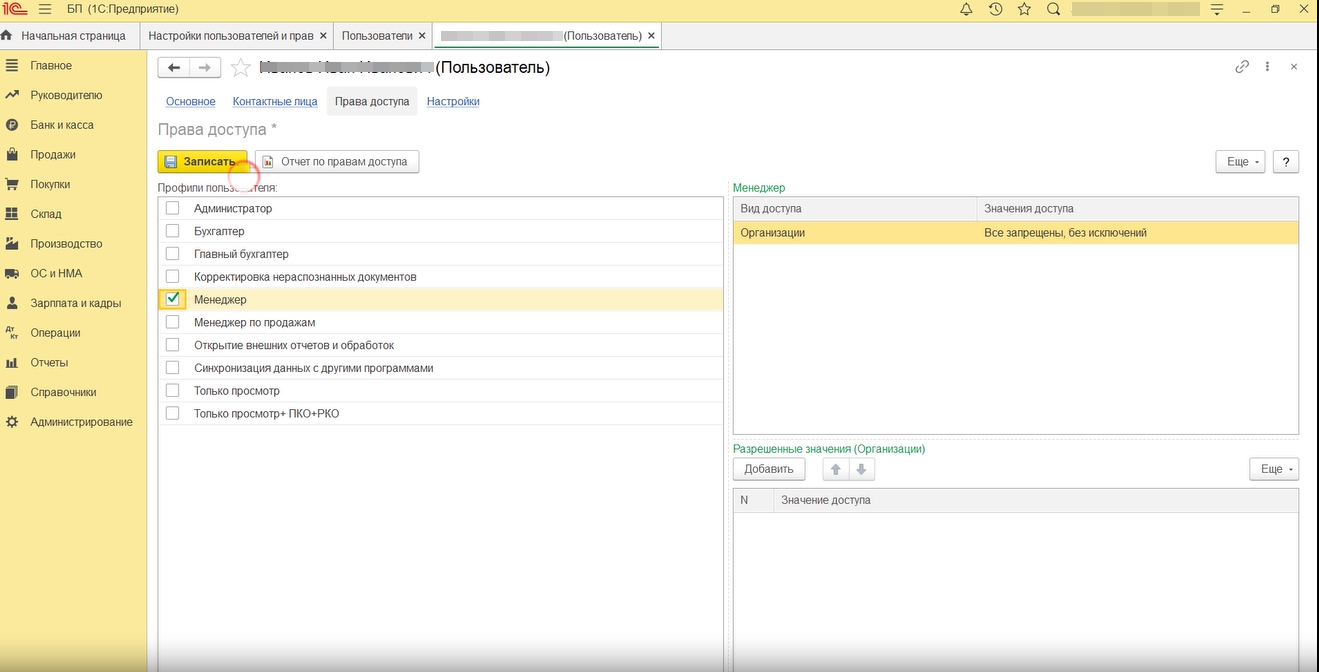This screenshot has height=672, width=1319.
Task: Open the three-dot form options menu
Action: [1267, 67]
